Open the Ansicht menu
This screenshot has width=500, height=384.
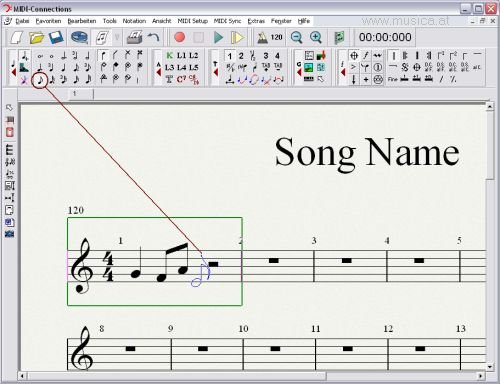pos(162,21)
